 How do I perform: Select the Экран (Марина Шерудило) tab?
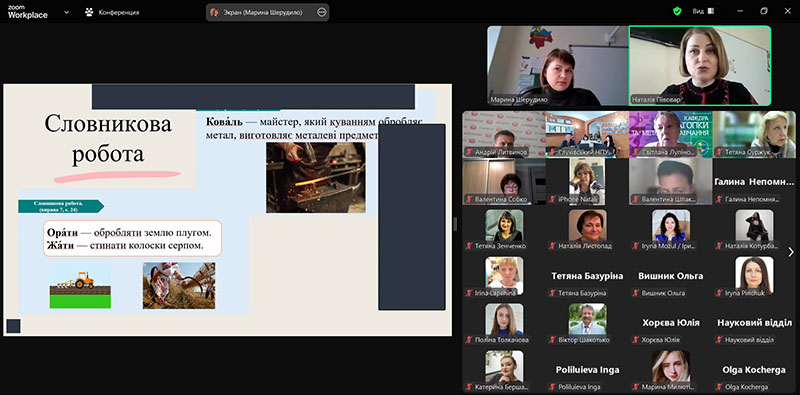(267, 12)
